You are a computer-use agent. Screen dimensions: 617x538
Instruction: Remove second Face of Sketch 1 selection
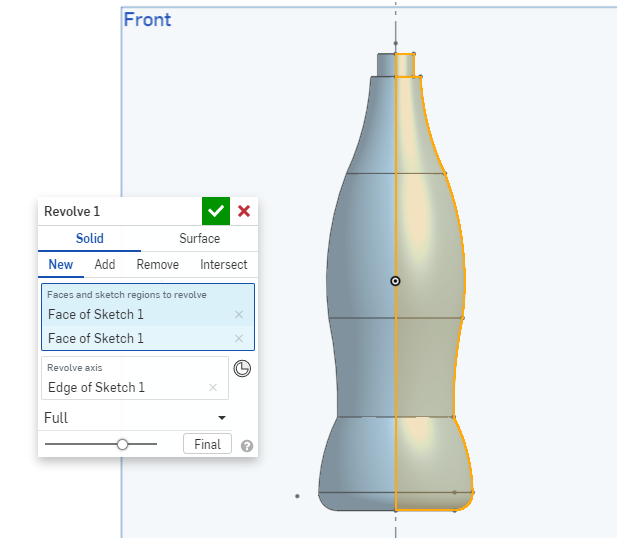click(238, 338)
